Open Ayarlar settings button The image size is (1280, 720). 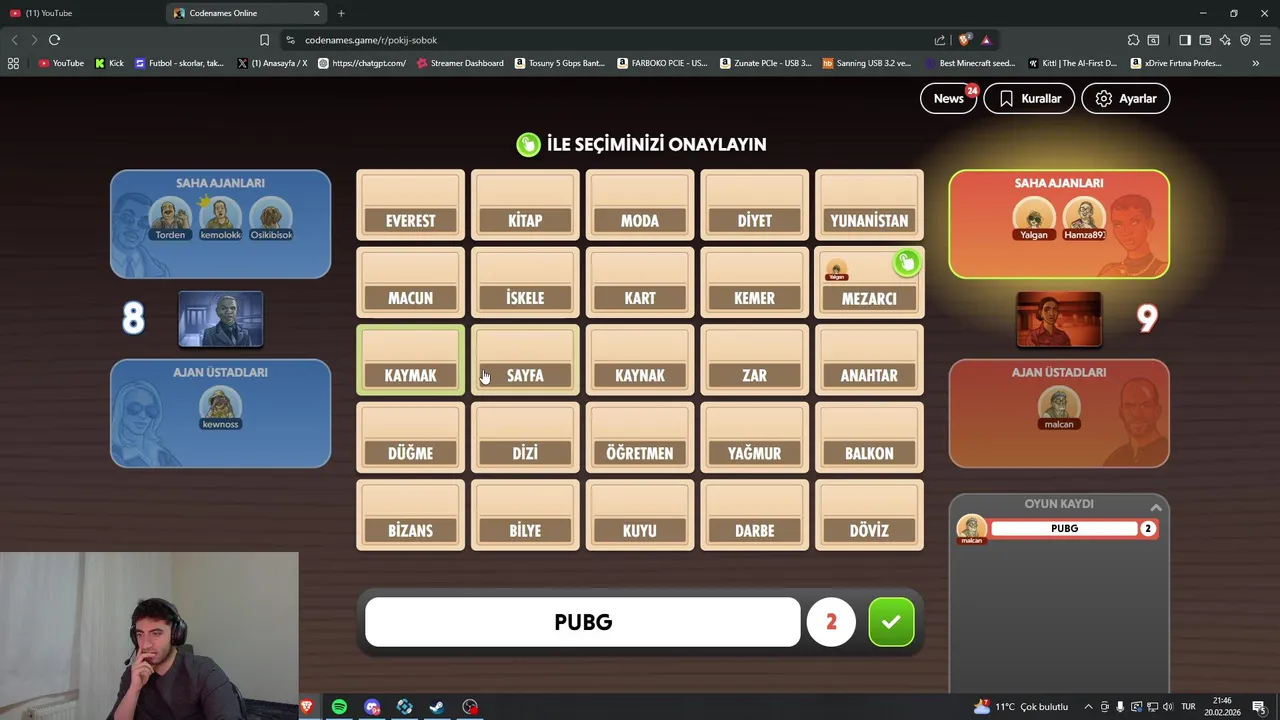[1125, 98]
